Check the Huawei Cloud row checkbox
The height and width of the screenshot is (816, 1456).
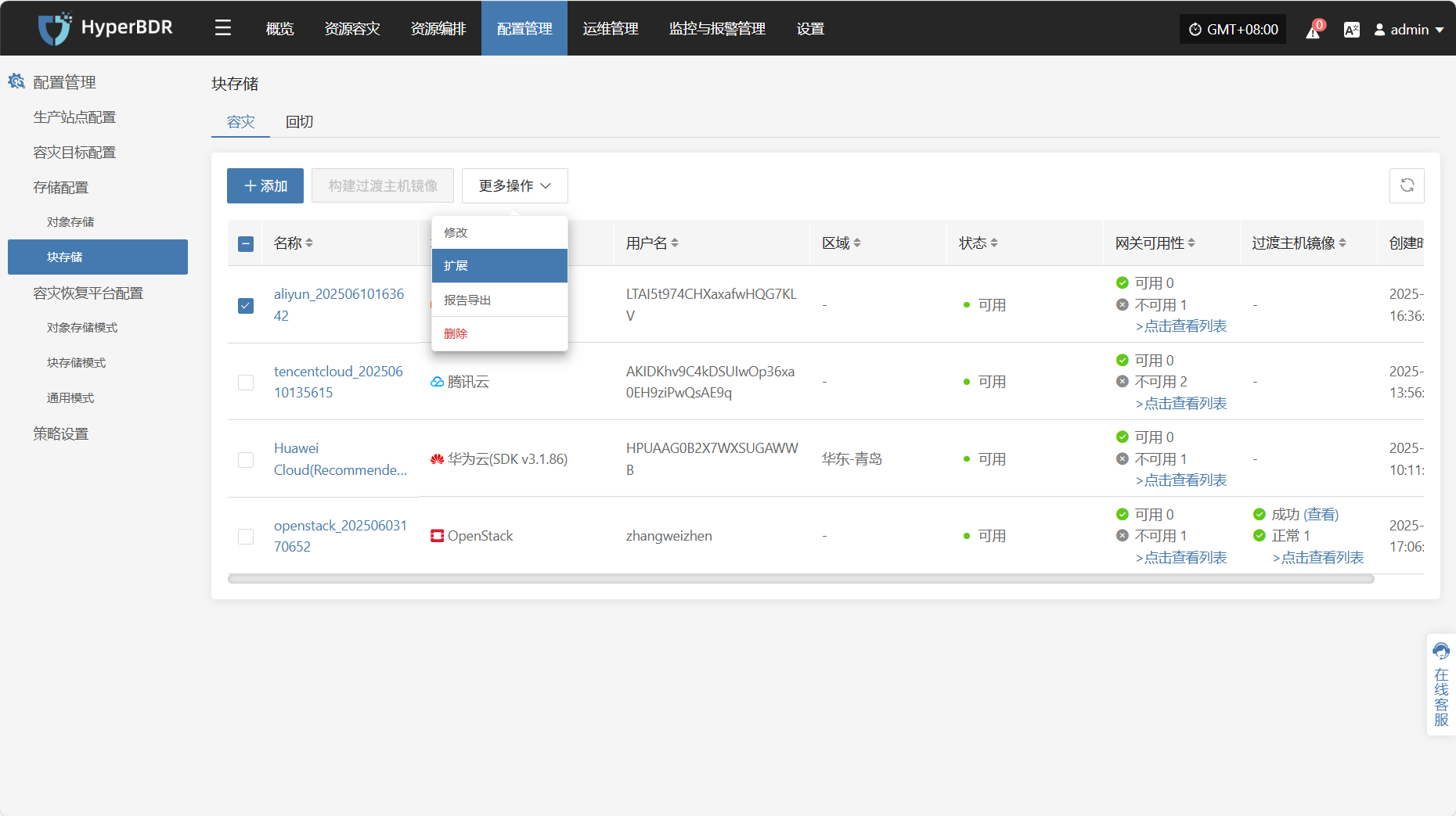click(246, 460)
